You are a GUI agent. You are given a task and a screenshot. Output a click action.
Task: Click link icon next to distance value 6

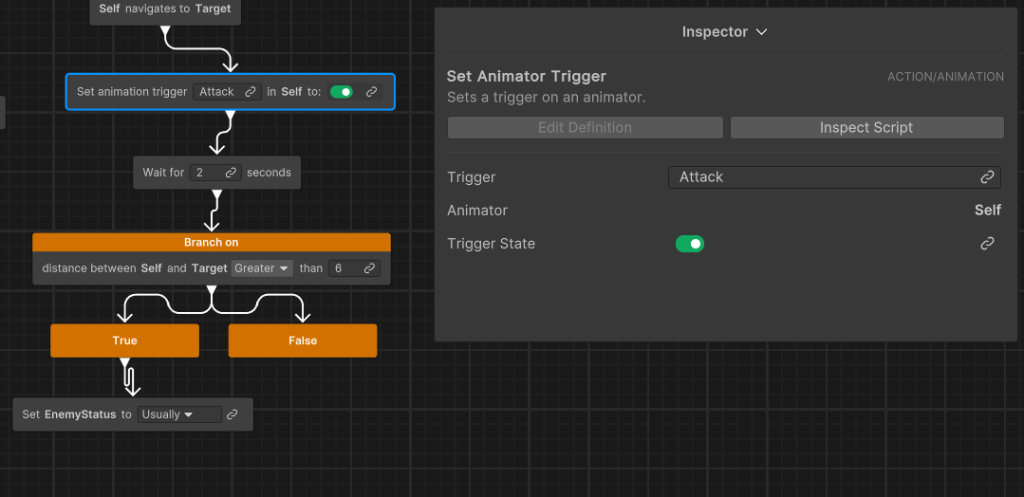pos(369,268)
